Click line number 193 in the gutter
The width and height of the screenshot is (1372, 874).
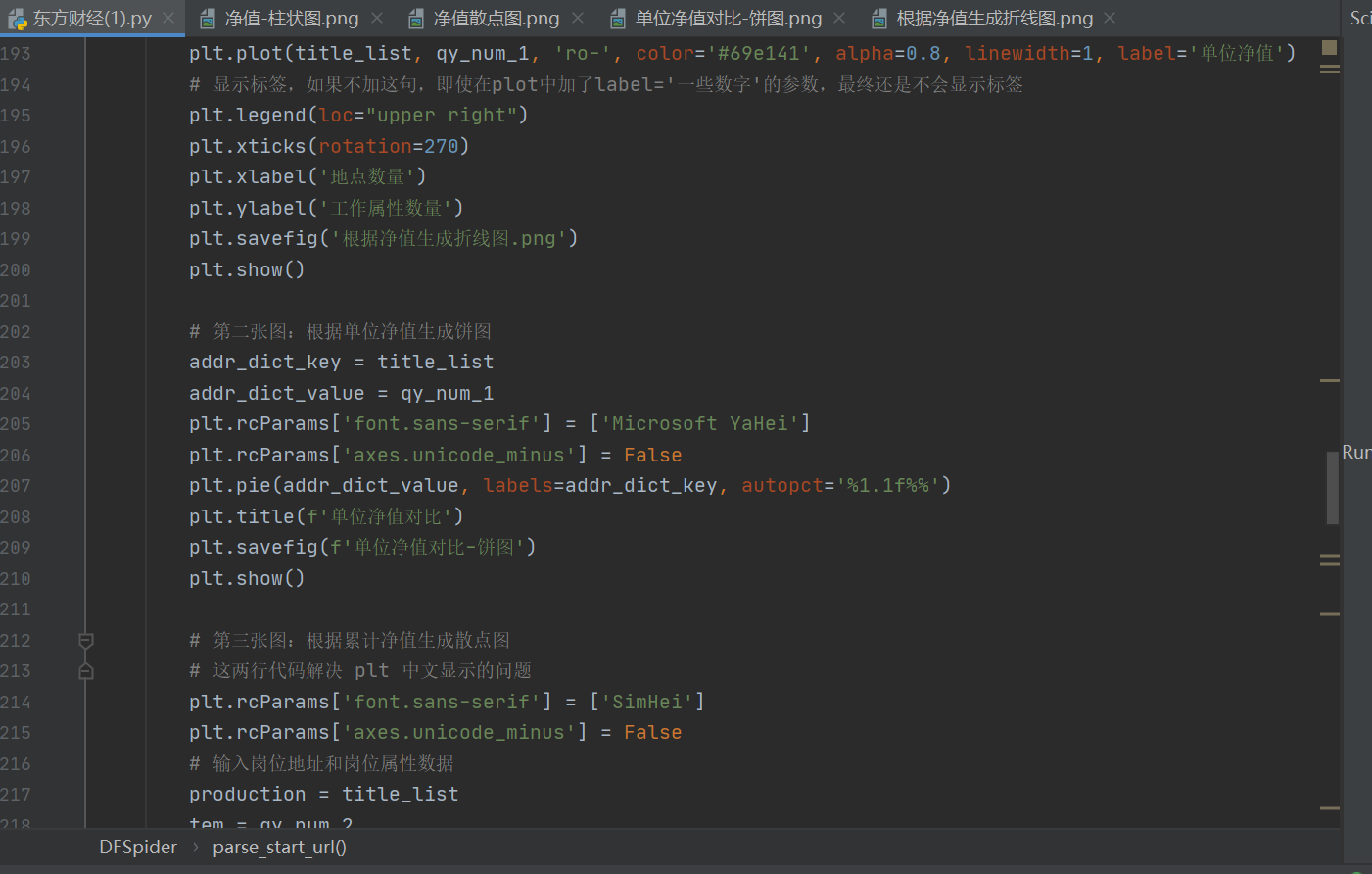pyautogui.click(x=16, y=54)
